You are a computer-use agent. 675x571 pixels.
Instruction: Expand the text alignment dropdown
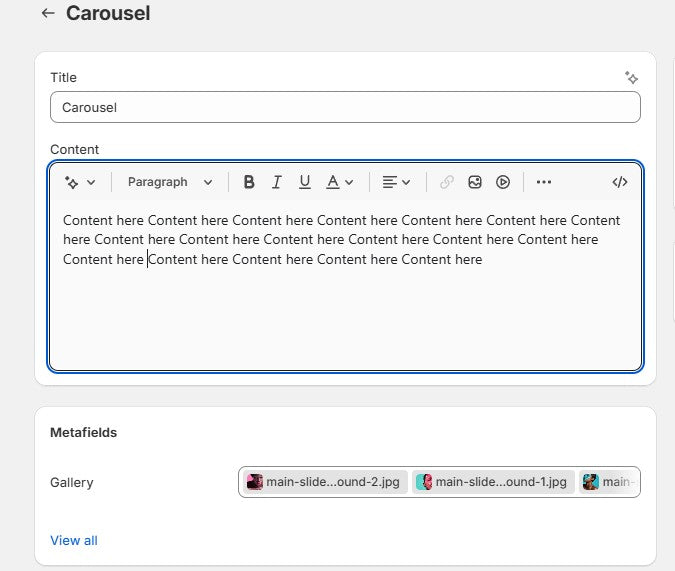396,182
